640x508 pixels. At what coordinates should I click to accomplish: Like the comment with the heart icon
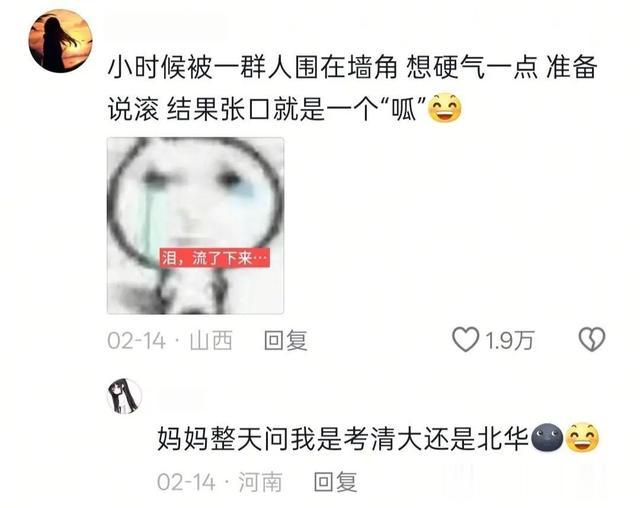pyautogui.click(x=465, y=339)
